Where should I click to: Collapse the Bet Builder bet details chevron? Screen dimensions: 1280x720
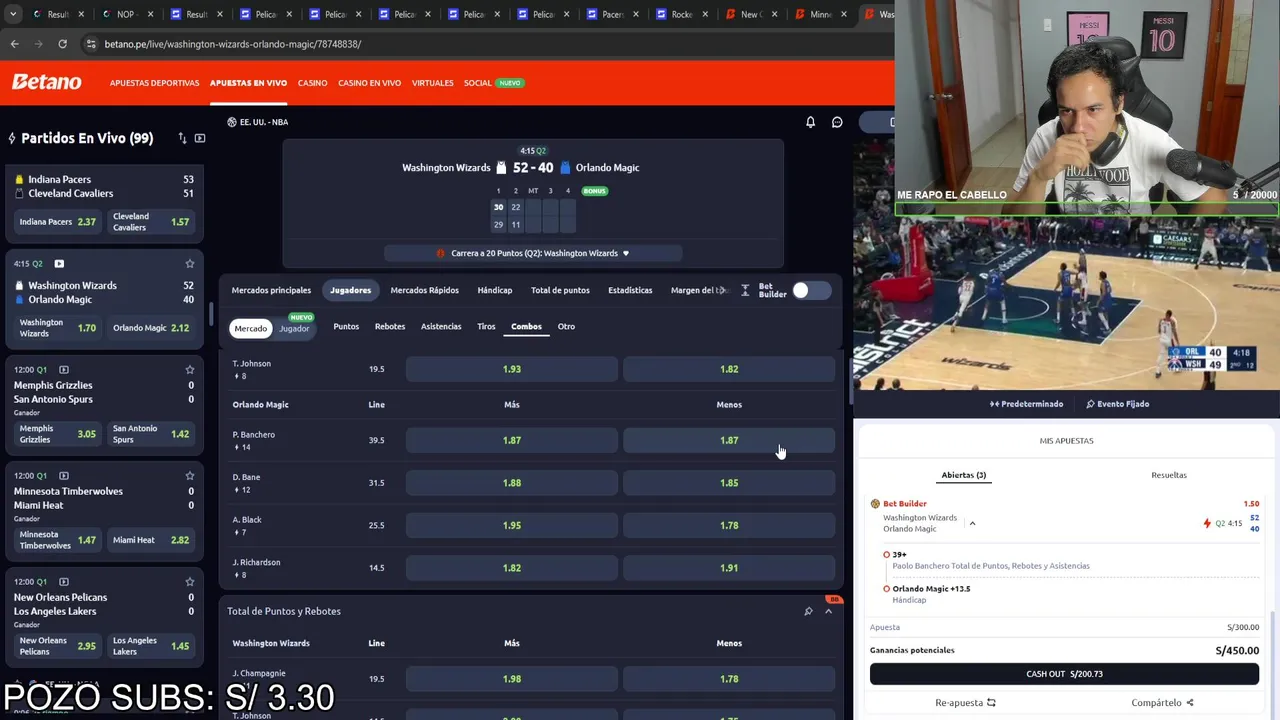click(x=972, y=523)
